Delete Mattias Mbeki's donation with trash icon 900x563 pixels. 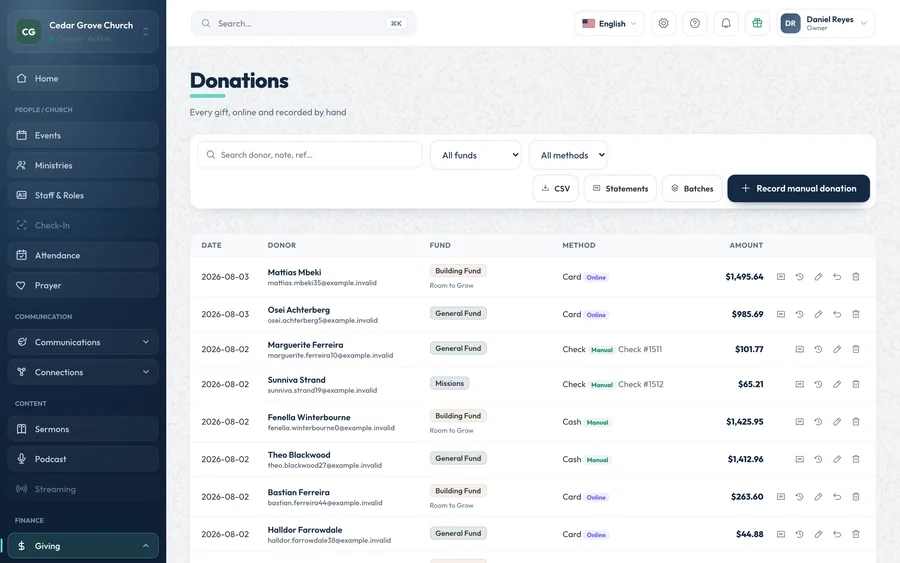point(856,277)
